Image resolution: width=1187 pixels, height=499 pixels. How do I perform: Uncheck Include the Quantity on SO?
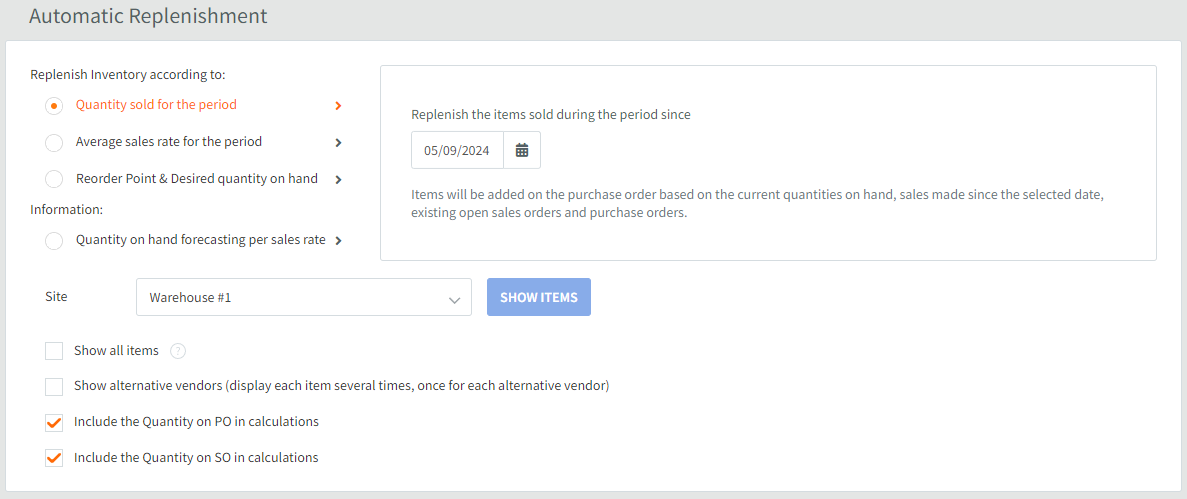(x=54, y=458)
